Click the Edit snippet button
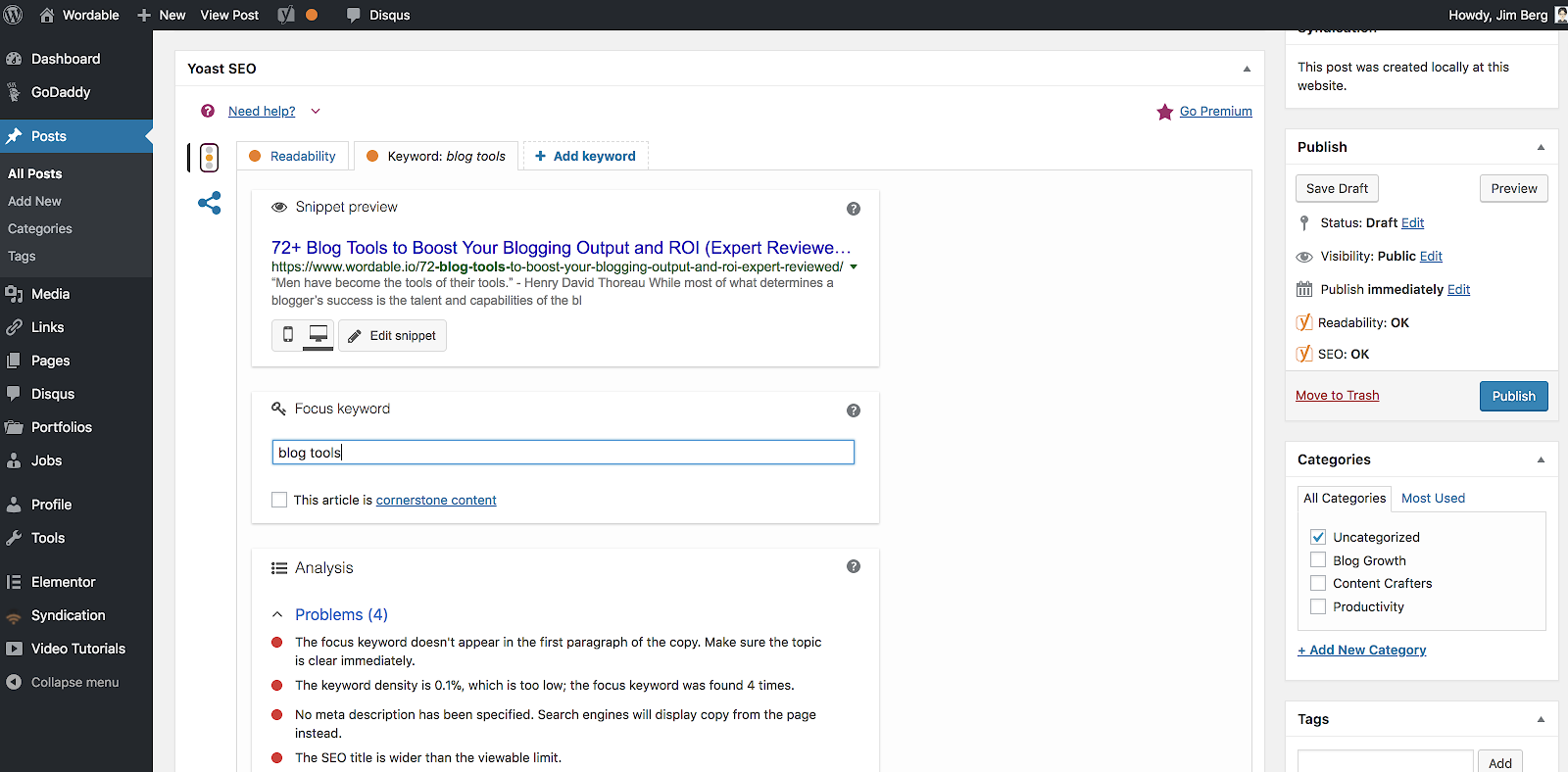The height and width of the screenshot is (772, 1568). pyautogui.click(x=392, y=335)
